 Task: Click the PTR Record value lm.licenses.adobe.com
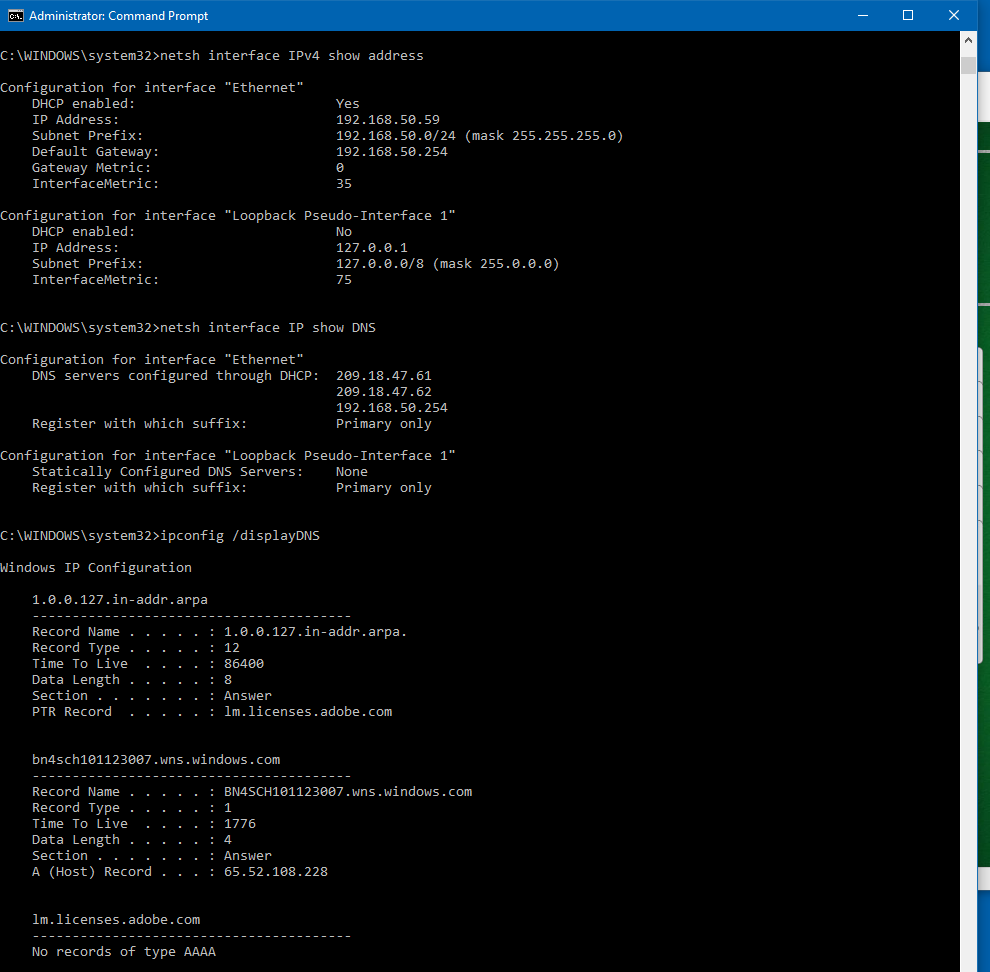[307, 712]
